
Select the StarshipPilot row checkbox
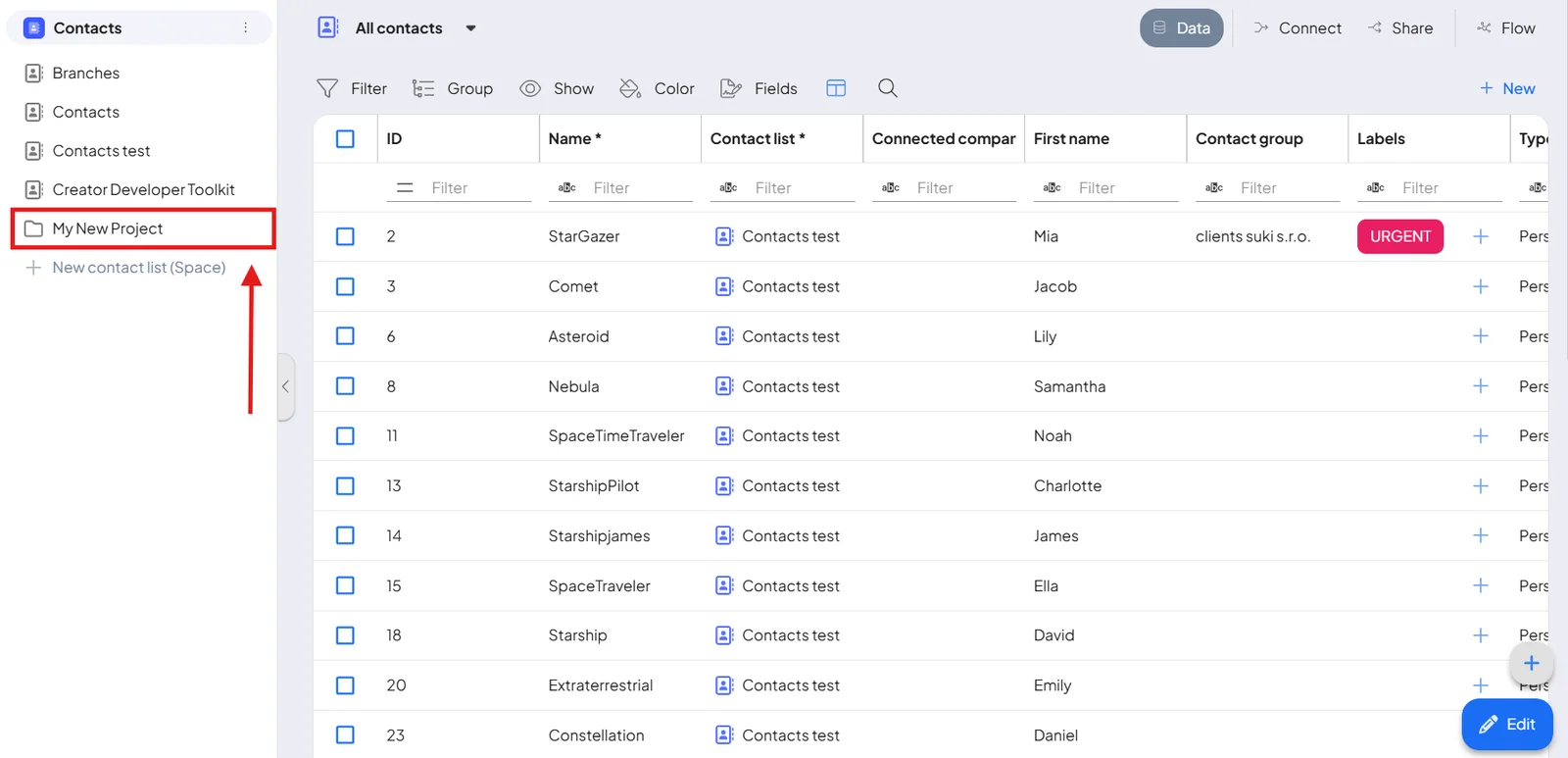[345, 485]
